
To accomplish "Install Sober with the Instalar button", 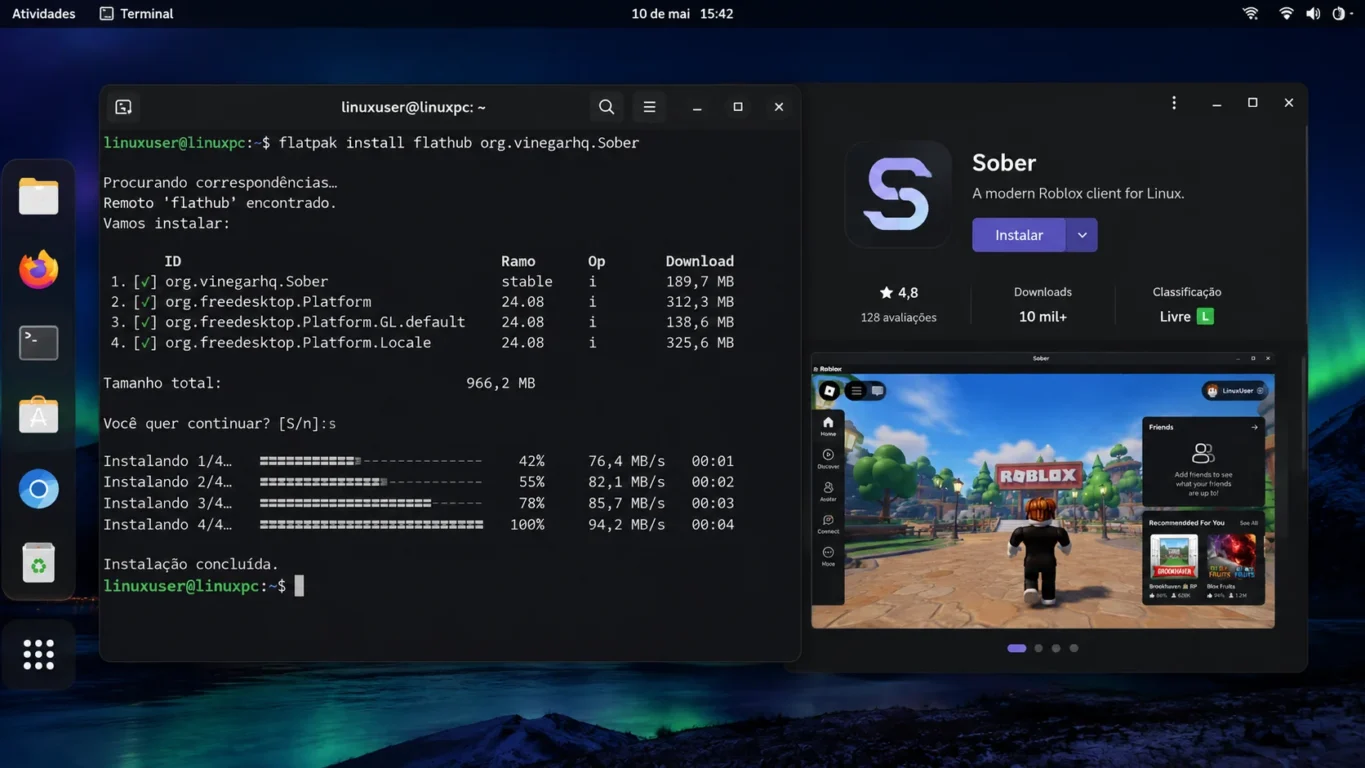I will pos(1019,235).
